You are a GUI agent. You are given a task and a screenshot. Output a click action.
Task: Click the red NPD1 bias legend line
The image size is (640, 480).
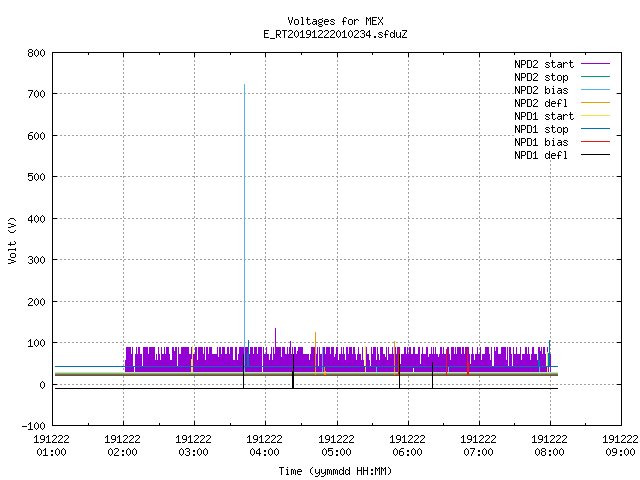click(596, 142)
